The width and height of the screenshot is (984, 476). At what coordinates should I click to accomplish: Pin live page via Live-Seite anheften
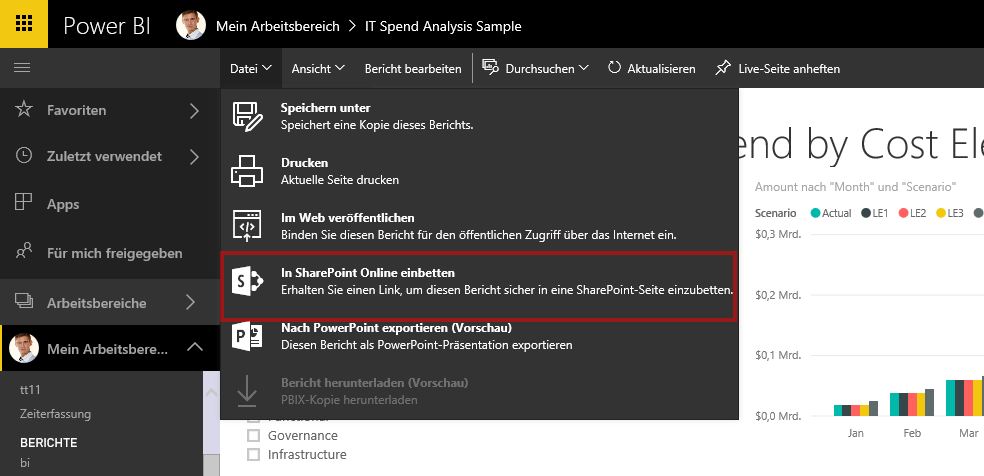pyautogui.click(x=777, y=69)
